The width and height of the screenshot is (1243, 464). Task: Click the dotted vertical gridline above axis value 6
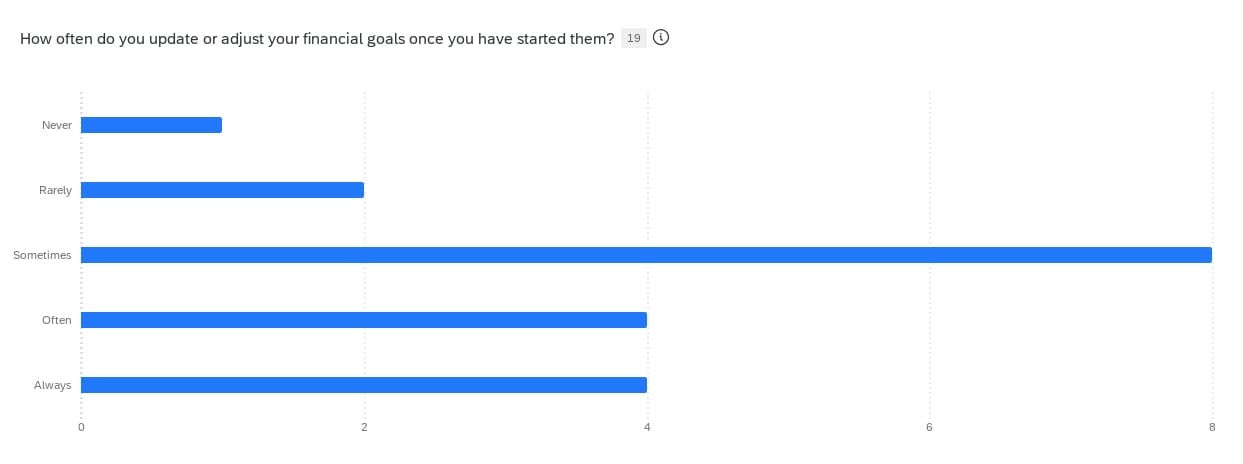[x=929, y=160]
